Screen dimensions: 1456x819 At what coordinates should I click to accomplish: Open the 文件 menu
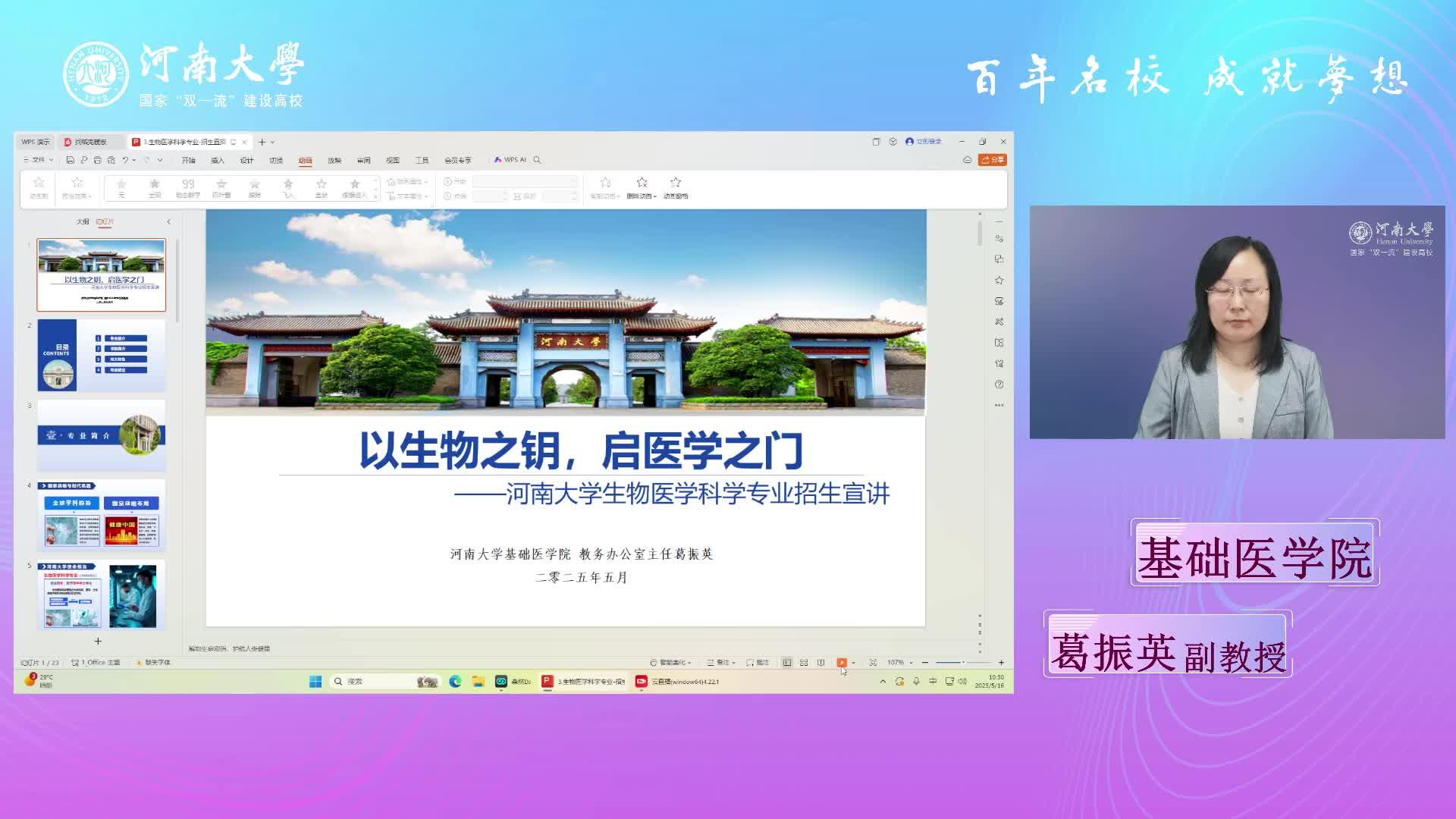tap(38, 160)
